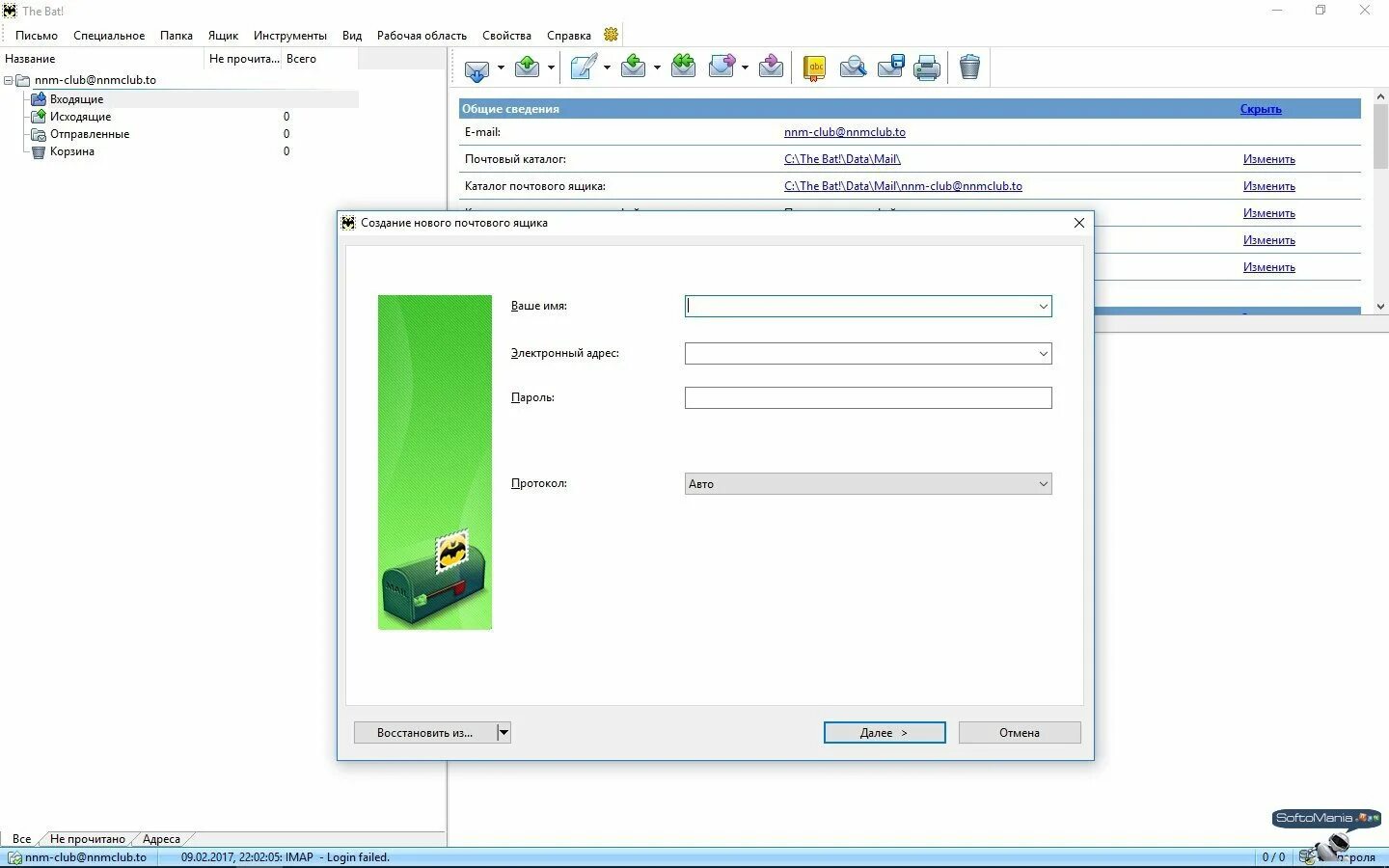The image size is (1389, 868).
Task: Click the Delete message trash icon
Action: (x=970, y=67)
